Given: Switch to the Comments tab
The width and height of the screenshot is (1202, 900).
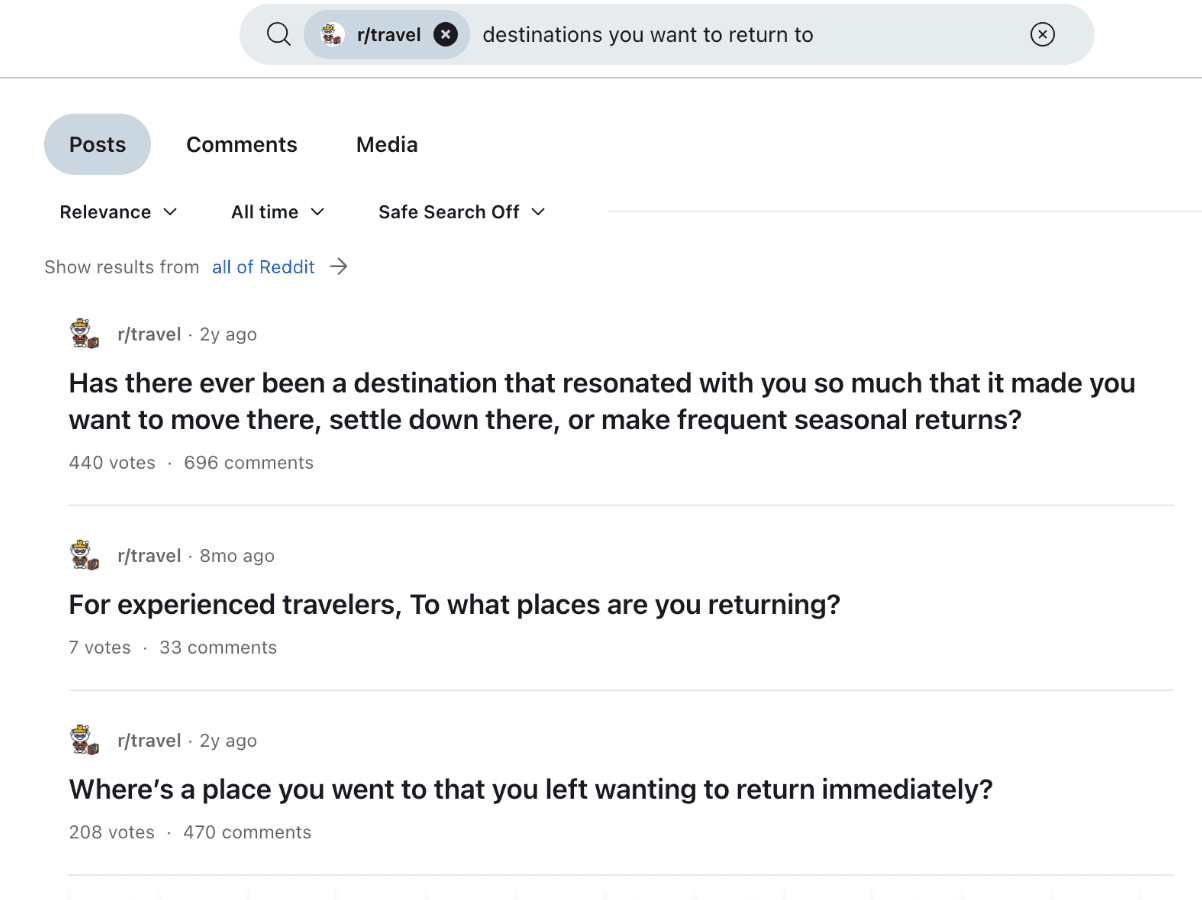Looking at the screenshot, I should pyautogui.click(x=241, y=144).
